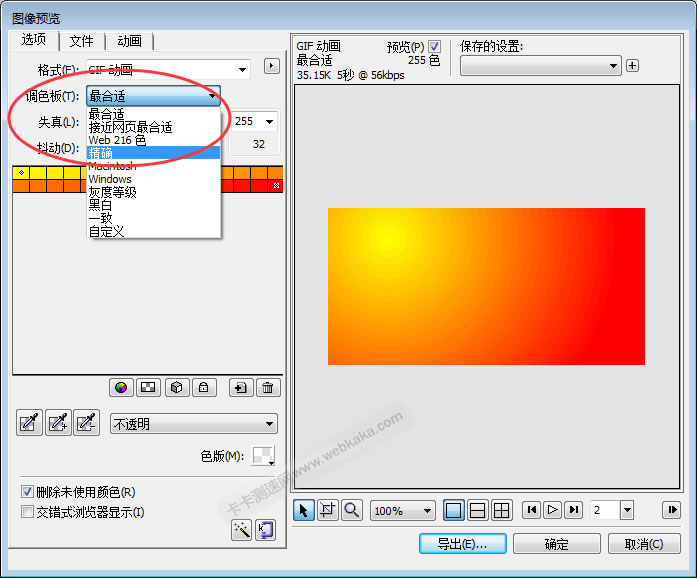This screenshot has width=697, height=578.
Task: Uncheck the 删除未使用颜色 checkbox
Action: [x=28, y=492]
